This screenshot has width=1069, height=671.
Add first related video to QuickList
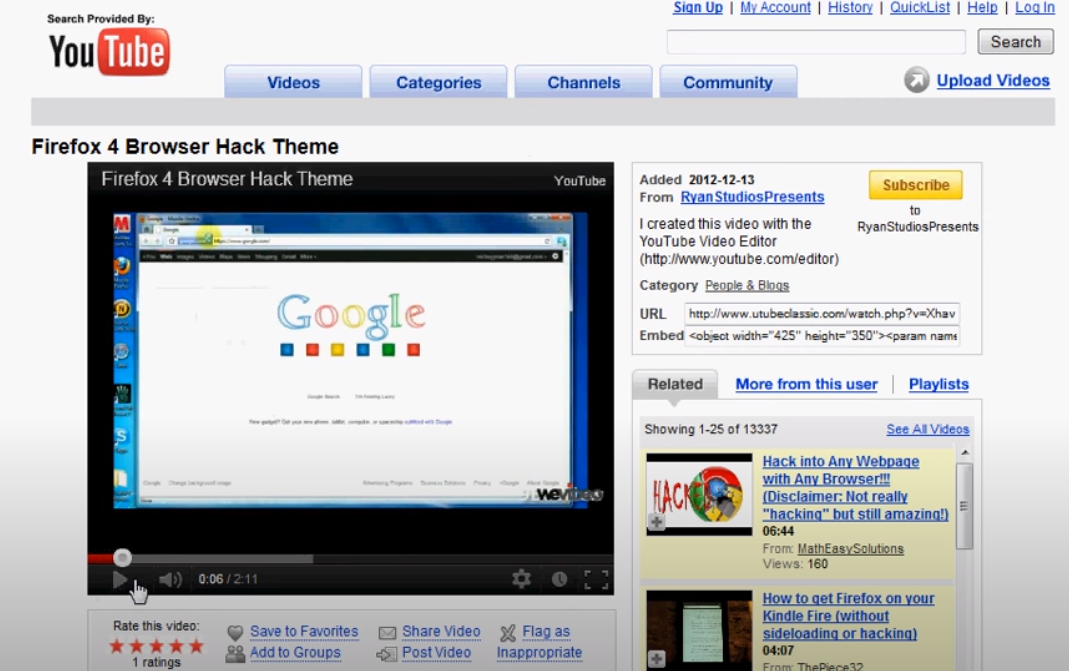(x=656, y=522)
